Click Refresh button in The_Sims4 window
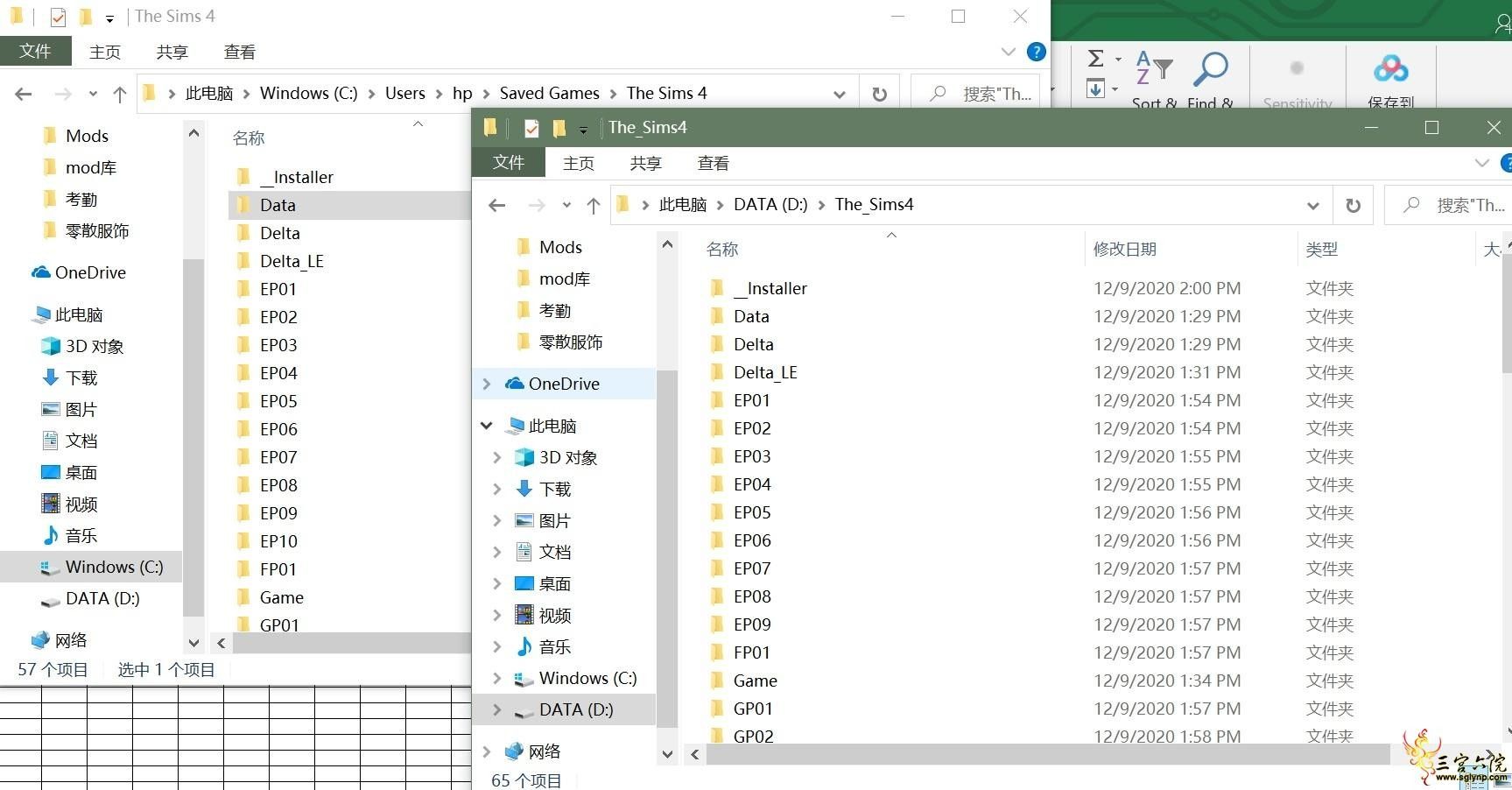The width and height of the screenshot is (1512, 790). (1353, 205)
